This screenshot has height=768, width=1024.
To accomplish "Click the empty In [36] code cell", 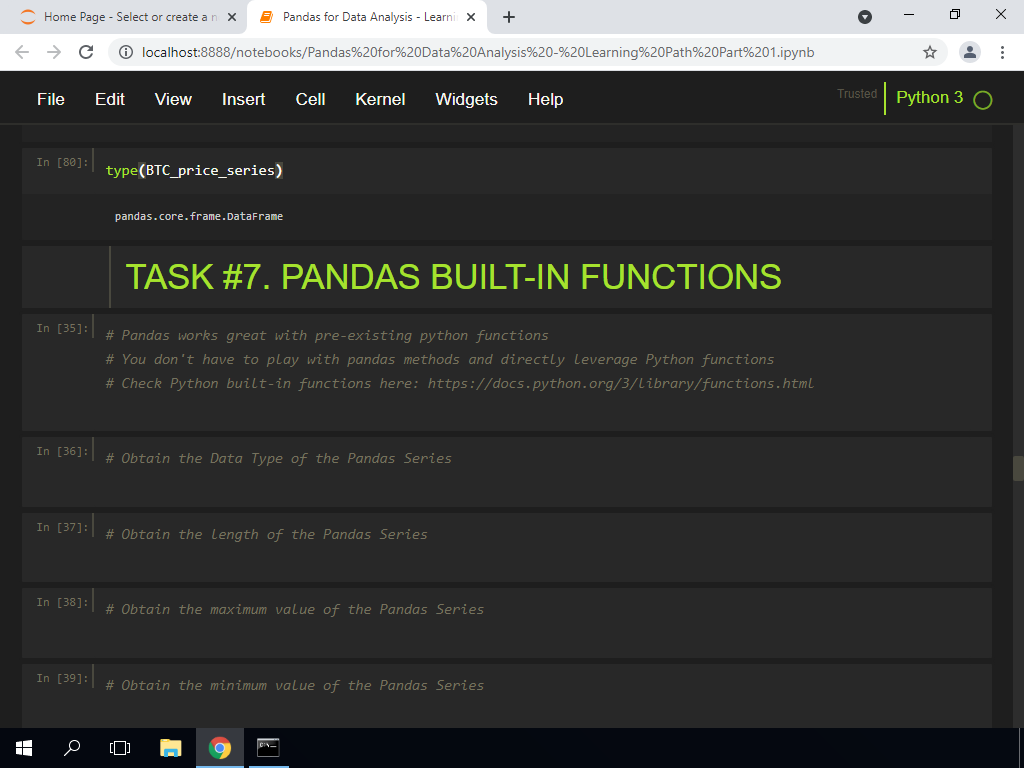I will pyautogui.click(x=400, y=470).
